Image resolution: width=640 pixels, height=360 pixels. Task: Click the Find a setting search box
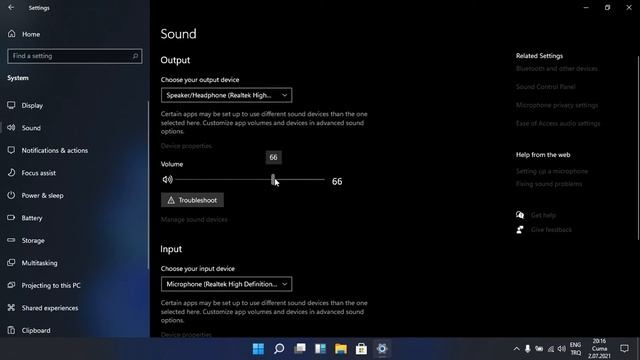75,56
